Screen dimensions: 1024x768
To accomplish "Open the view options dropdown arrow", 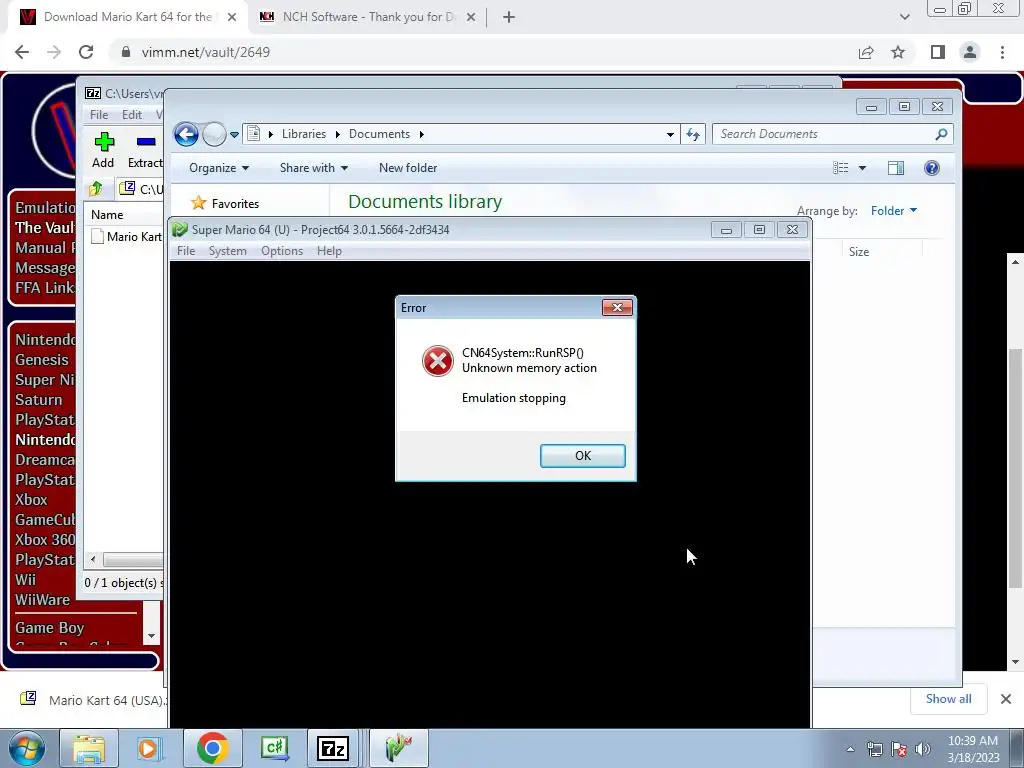I will pos(862,168).
